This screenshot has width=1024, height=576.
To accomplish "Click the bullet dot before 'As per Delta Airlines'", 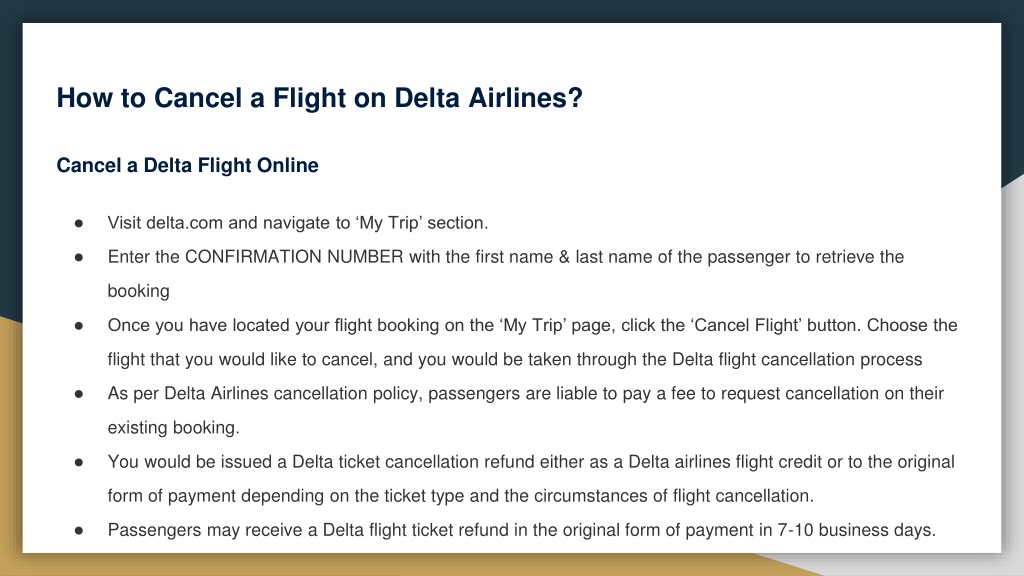I will click(x=79, y=394).
